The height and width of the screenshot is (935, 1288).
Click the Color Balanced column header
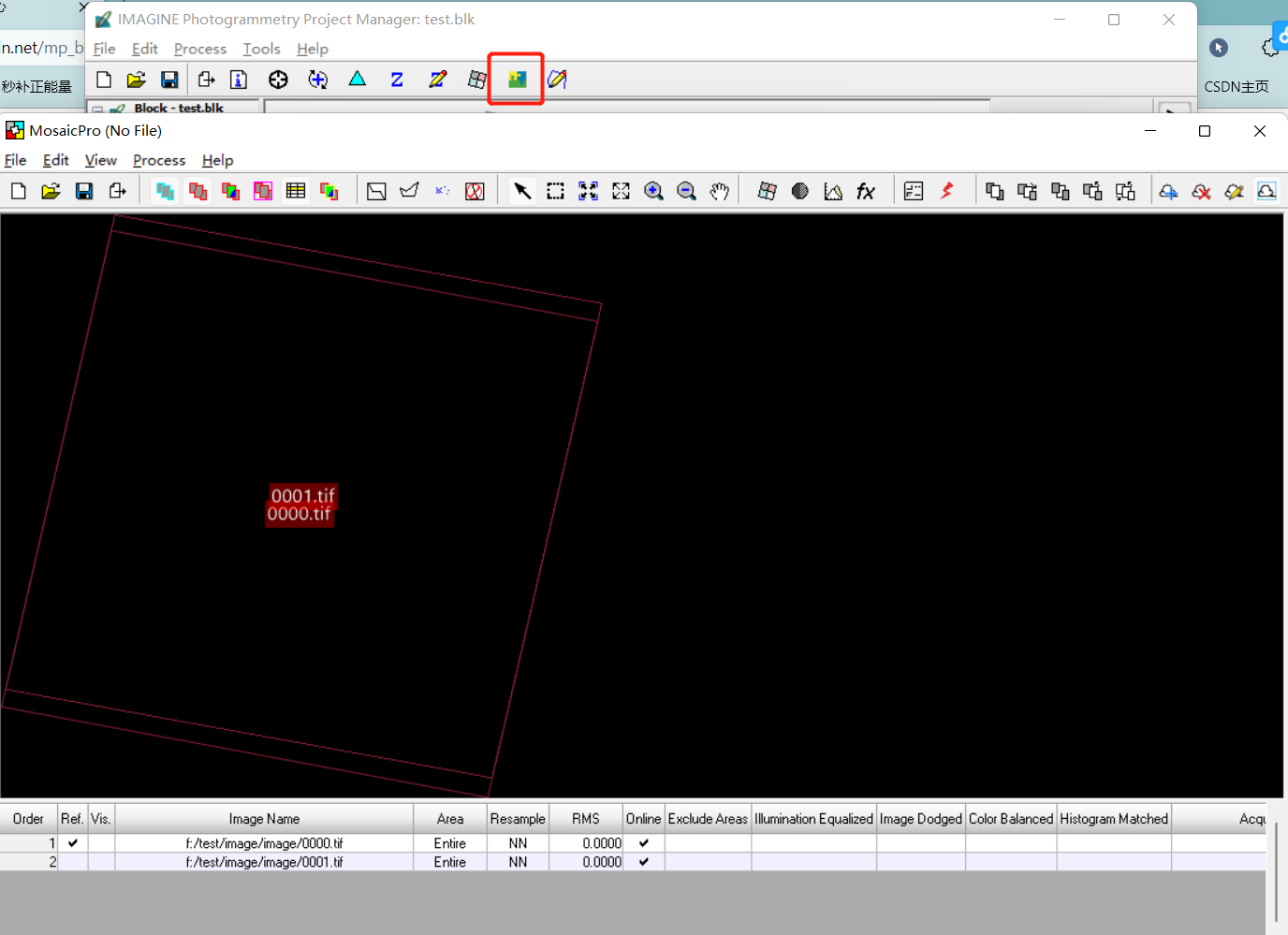(x=1011, y=819)
